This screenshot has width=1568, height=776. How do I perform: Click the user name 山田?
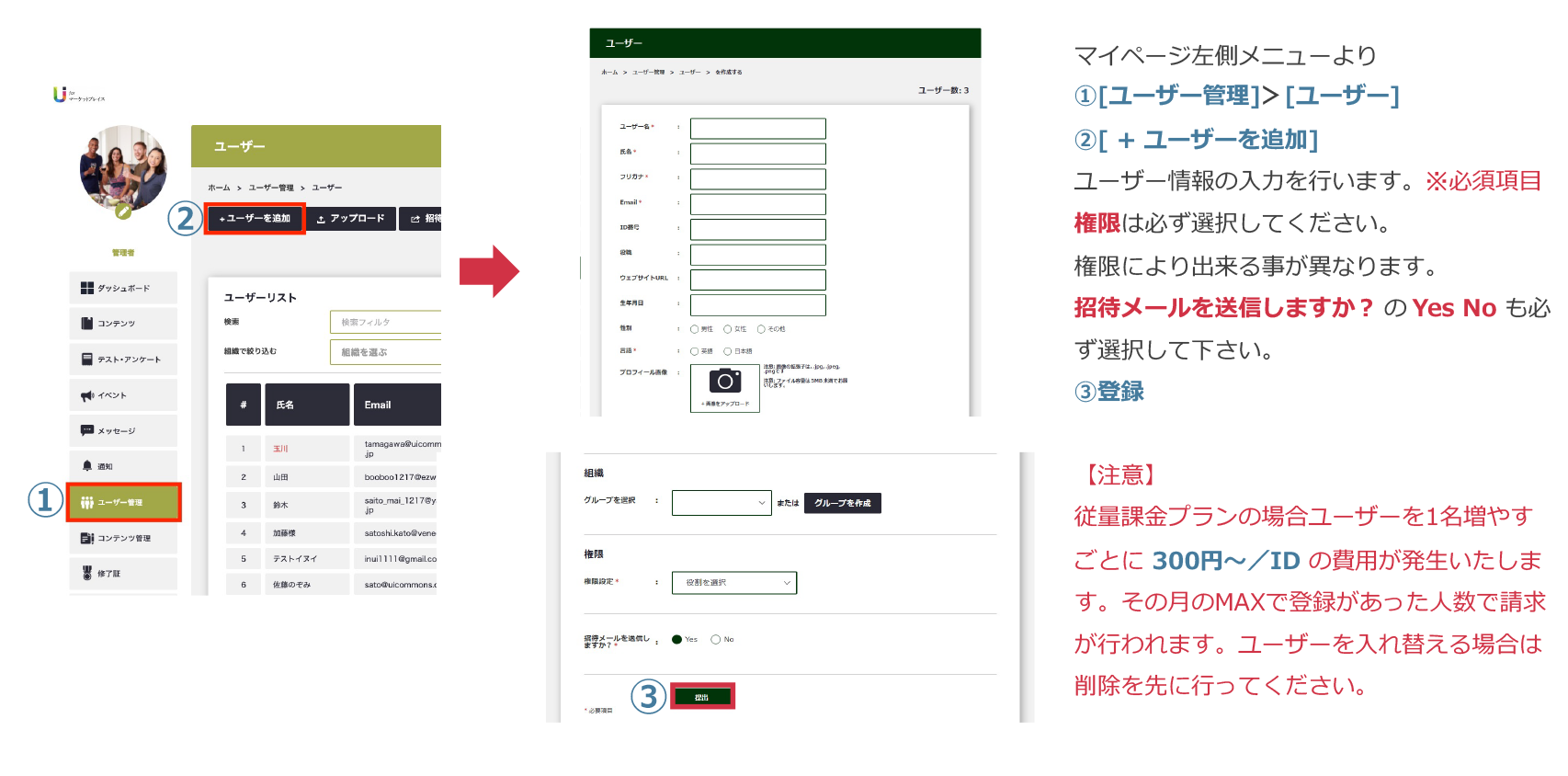pyautogui.click(x=280, y=477)
